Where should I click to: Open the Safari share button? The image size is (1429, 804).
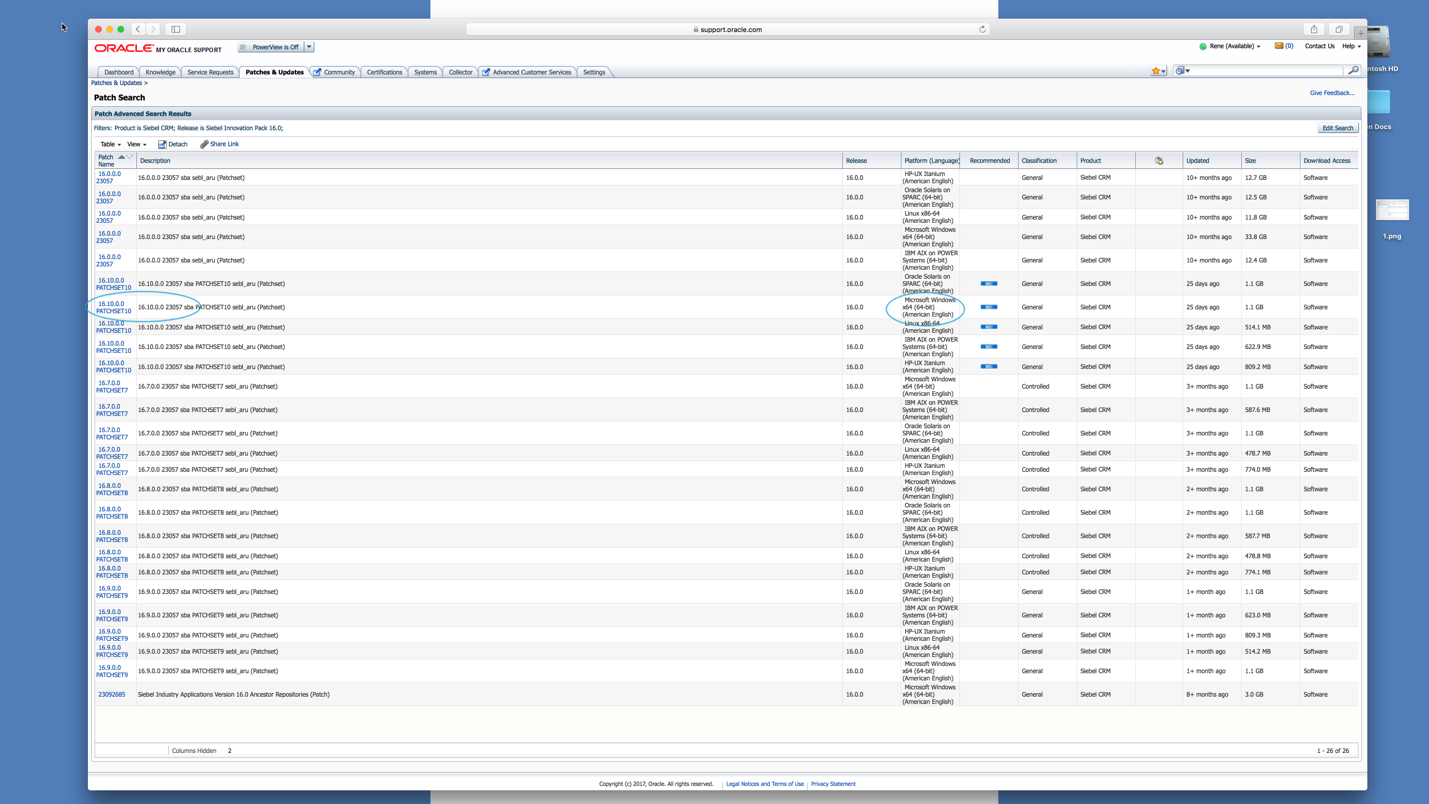pos(1314,29)
